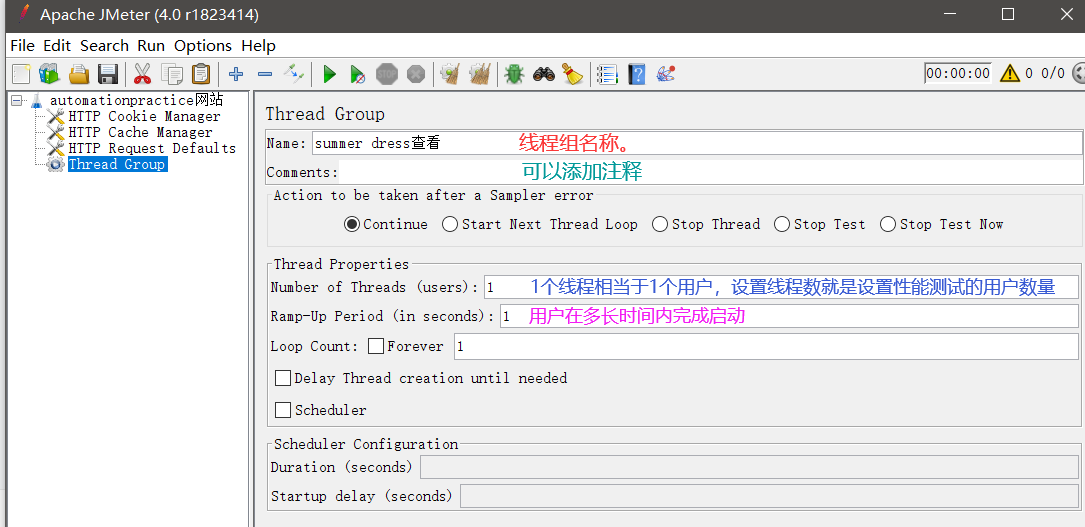Image resolution: width=1085 pixels, height=527 pixels.
Task: Enable the Scheduler checkbox
Action: pos(283,409)
